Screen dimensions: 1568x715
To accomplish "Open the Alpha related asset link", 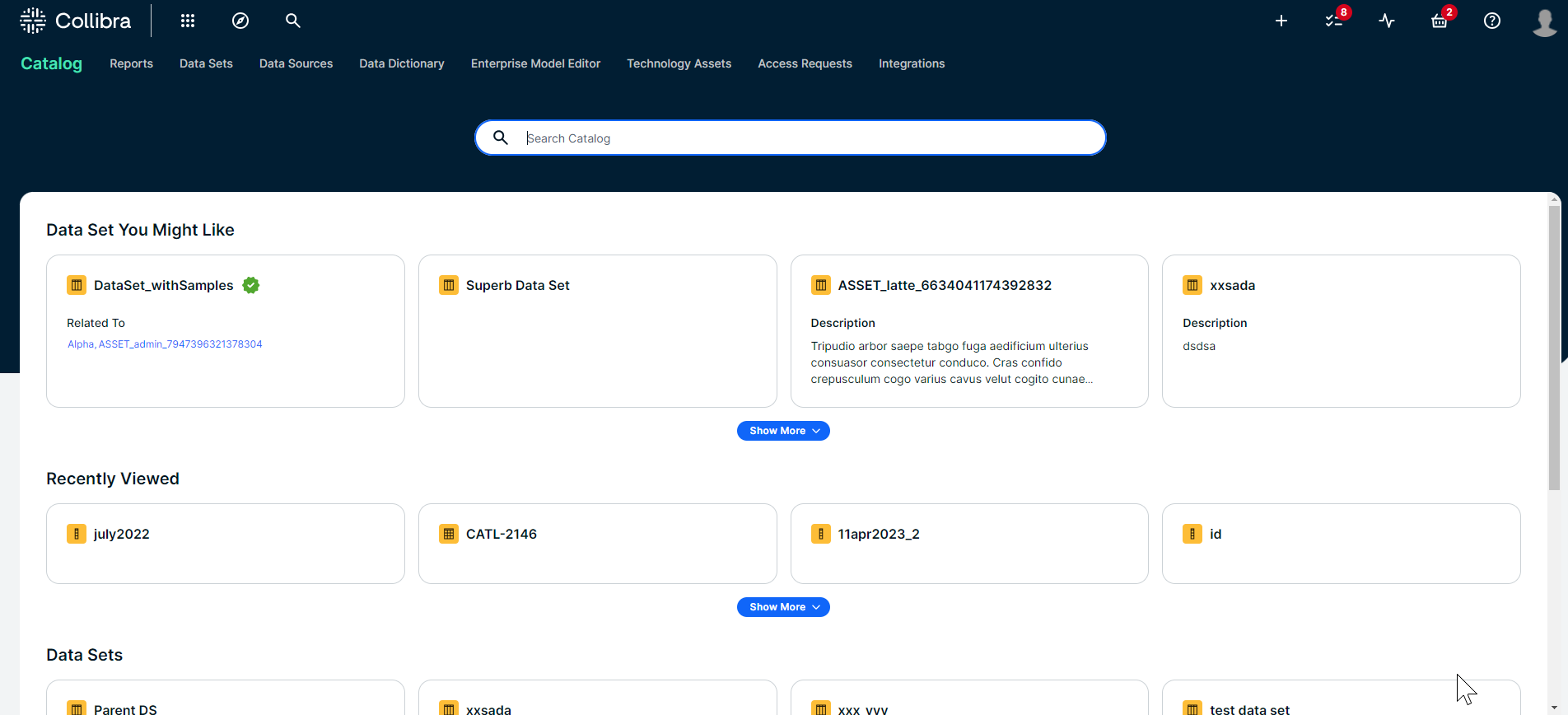I will click(x=80, y=344).
